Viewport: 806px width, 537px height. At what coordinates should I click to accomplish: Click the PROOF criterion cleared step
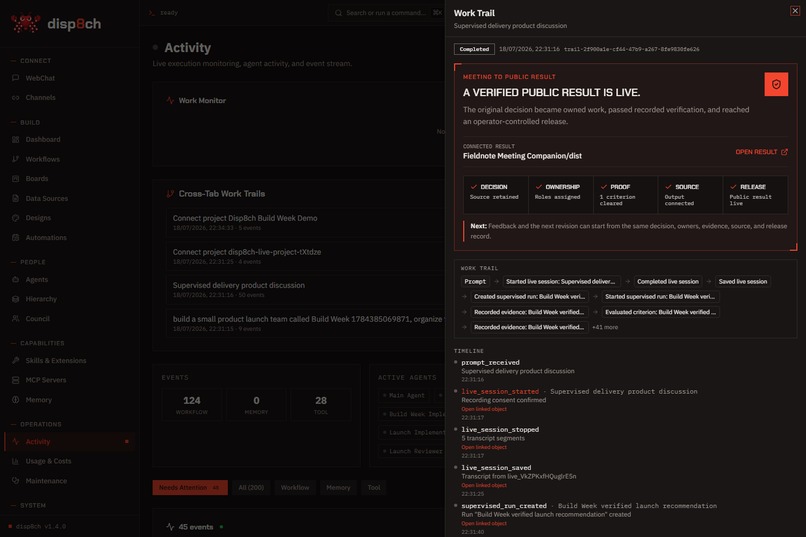[x=626, y=195]
